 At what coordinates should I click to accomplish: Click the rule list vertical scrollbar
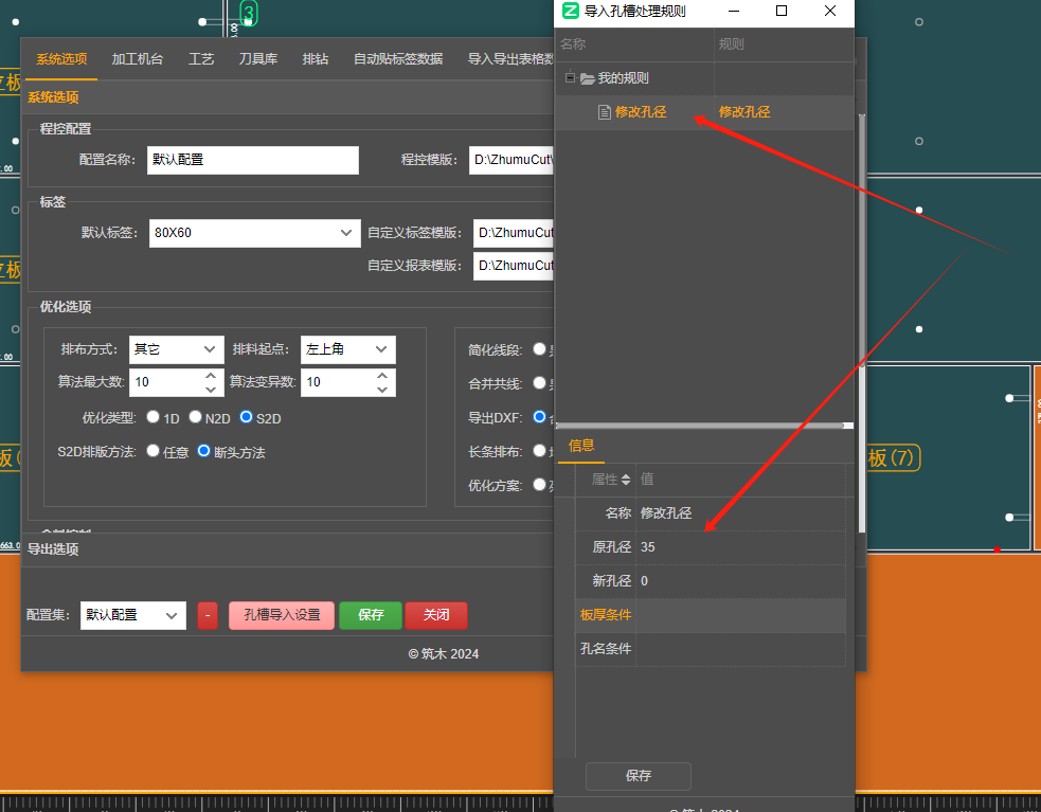click(861, 250)
